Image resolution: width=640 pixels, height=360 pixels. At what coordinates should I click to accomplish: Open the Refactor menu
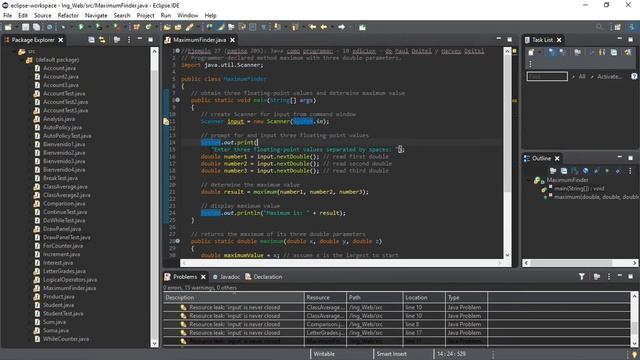[68, 16]
